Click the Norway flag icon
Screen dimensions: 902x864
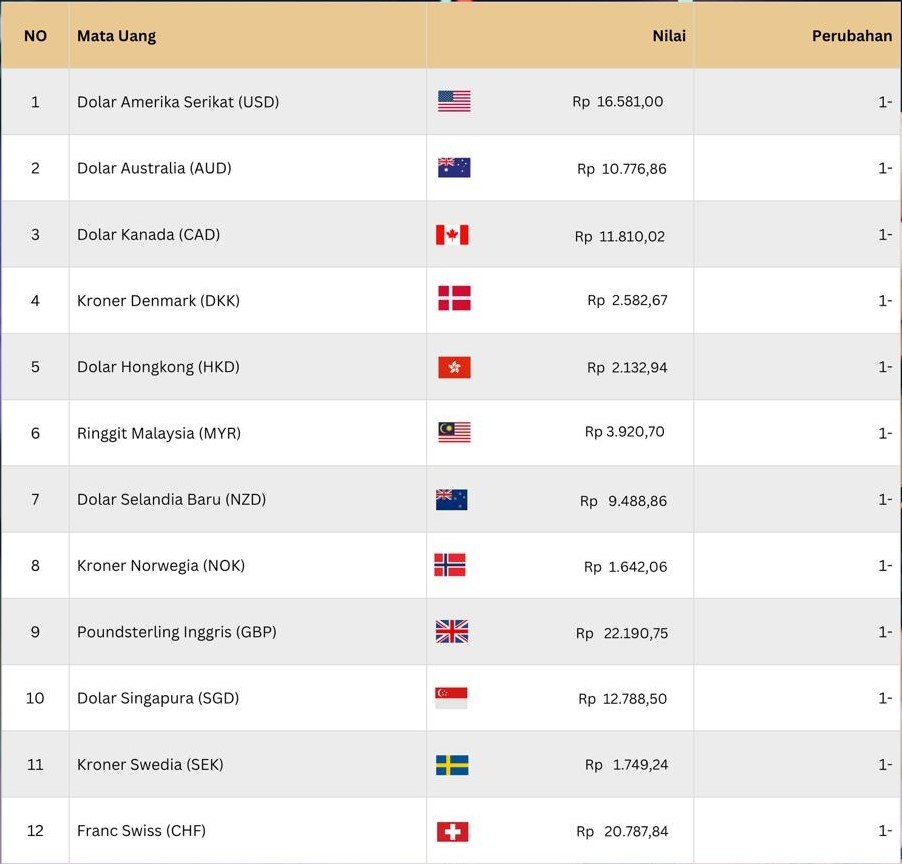[x=450, y=565]
